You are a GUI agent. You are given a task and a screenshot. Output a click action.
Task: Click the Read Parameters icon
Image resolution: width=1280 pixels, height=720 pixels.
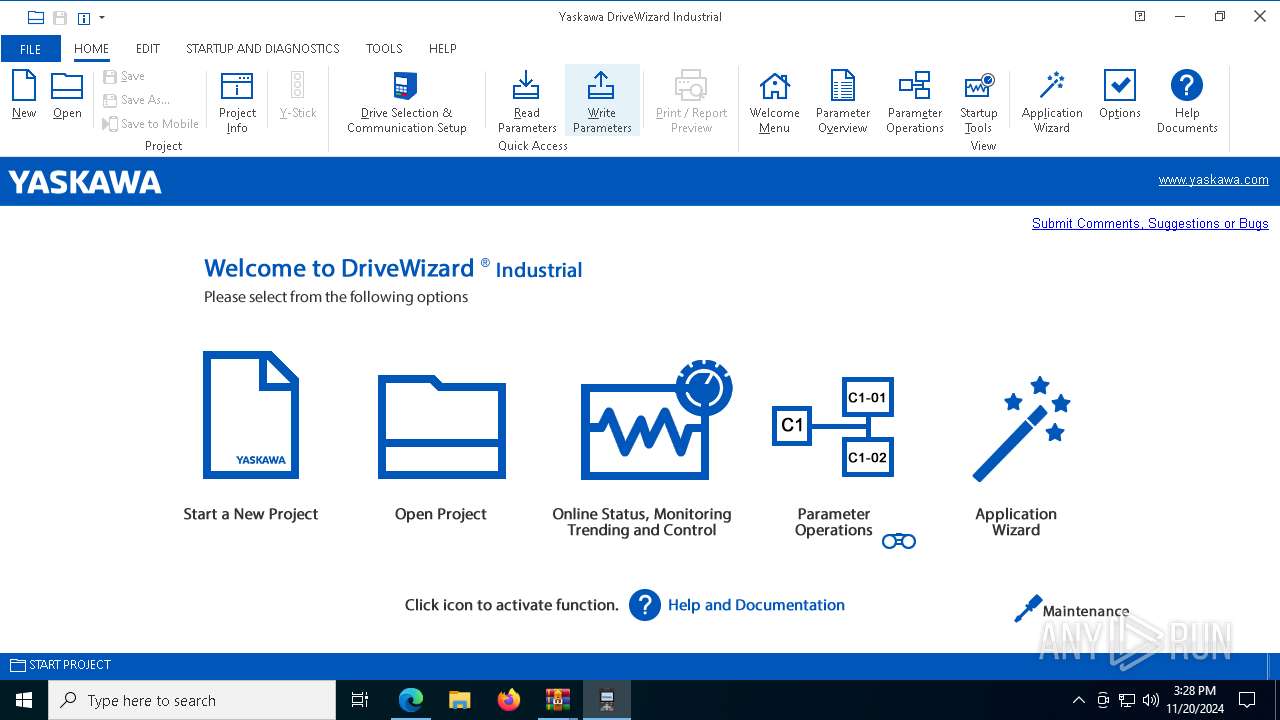pyautogui.click(x=527, y=101)
